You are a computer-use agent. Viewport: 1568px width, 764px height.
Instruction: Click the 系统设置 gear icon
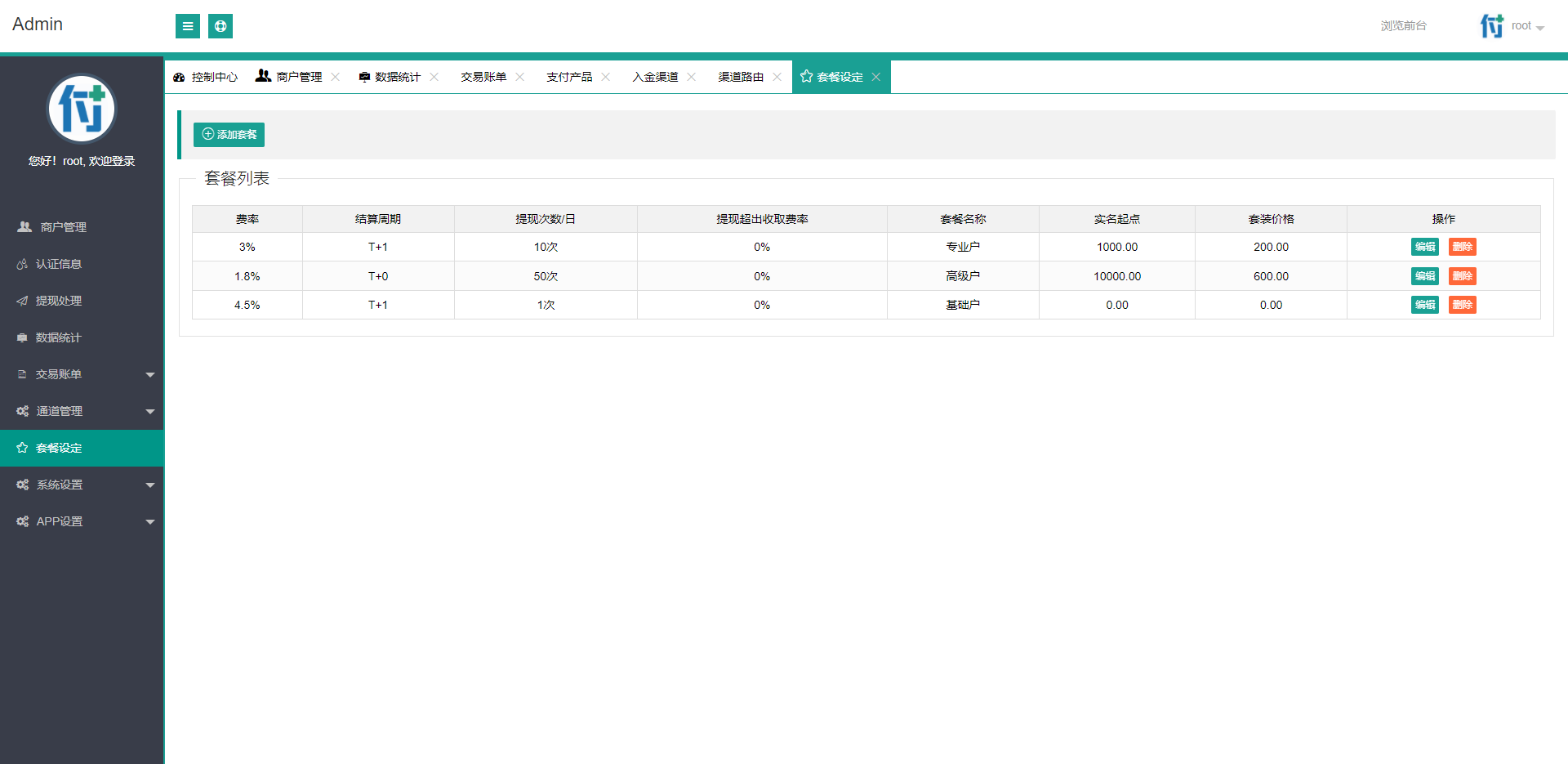23,484
